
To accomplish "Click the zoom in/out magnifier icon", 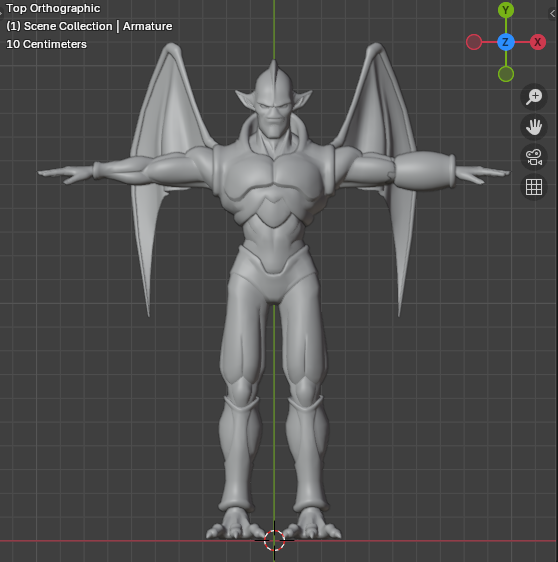I will point(534,97).
